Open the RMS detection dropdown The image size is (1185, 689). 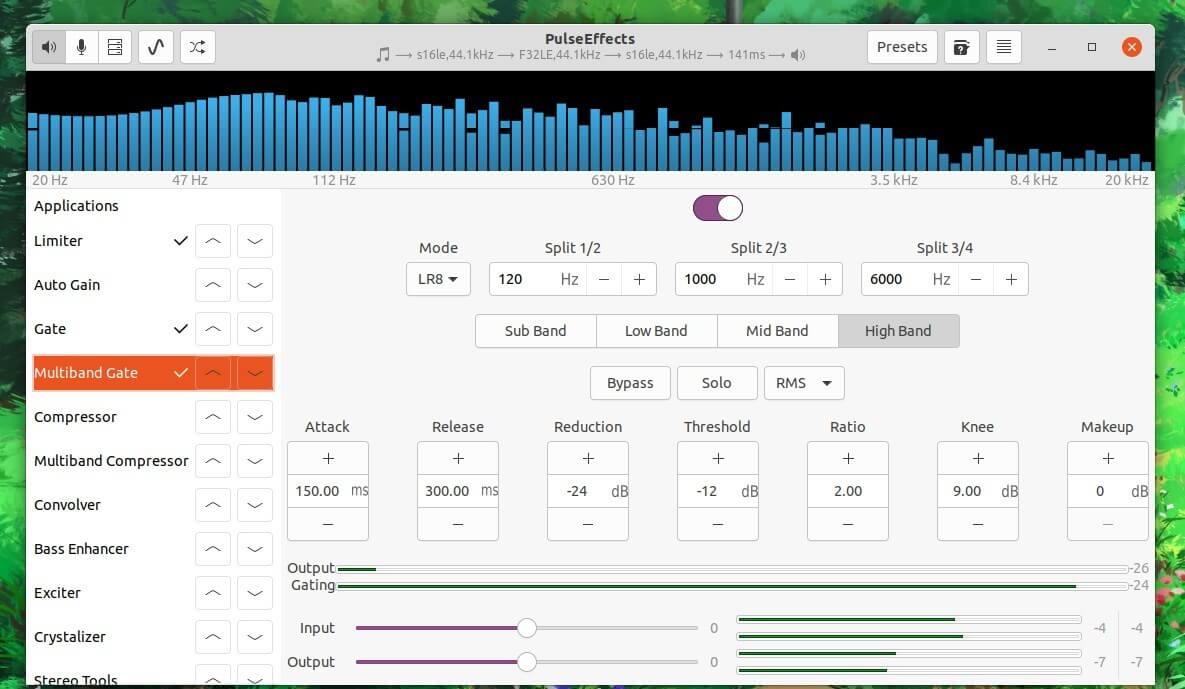pyautogui.click(x=804, y=383)
